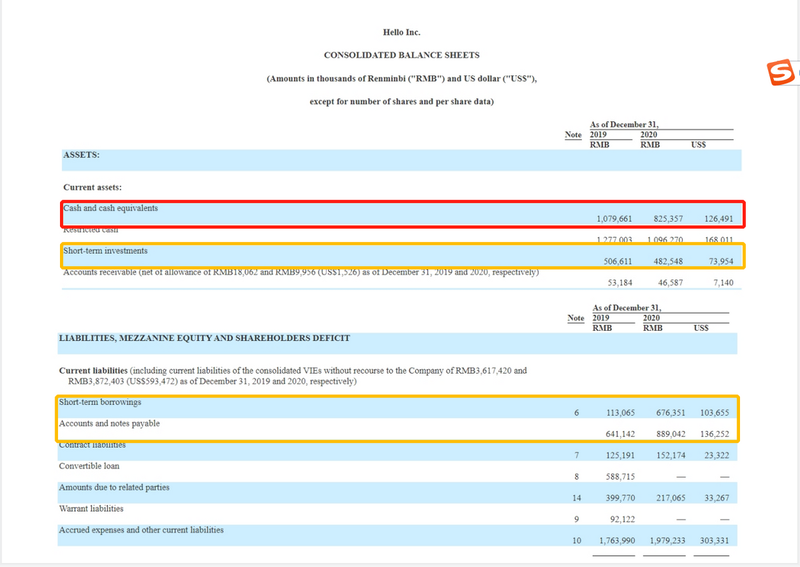Click 'Cash and cash equivalents' row label
The image size is (800, 567).
[x=110, y=208]
